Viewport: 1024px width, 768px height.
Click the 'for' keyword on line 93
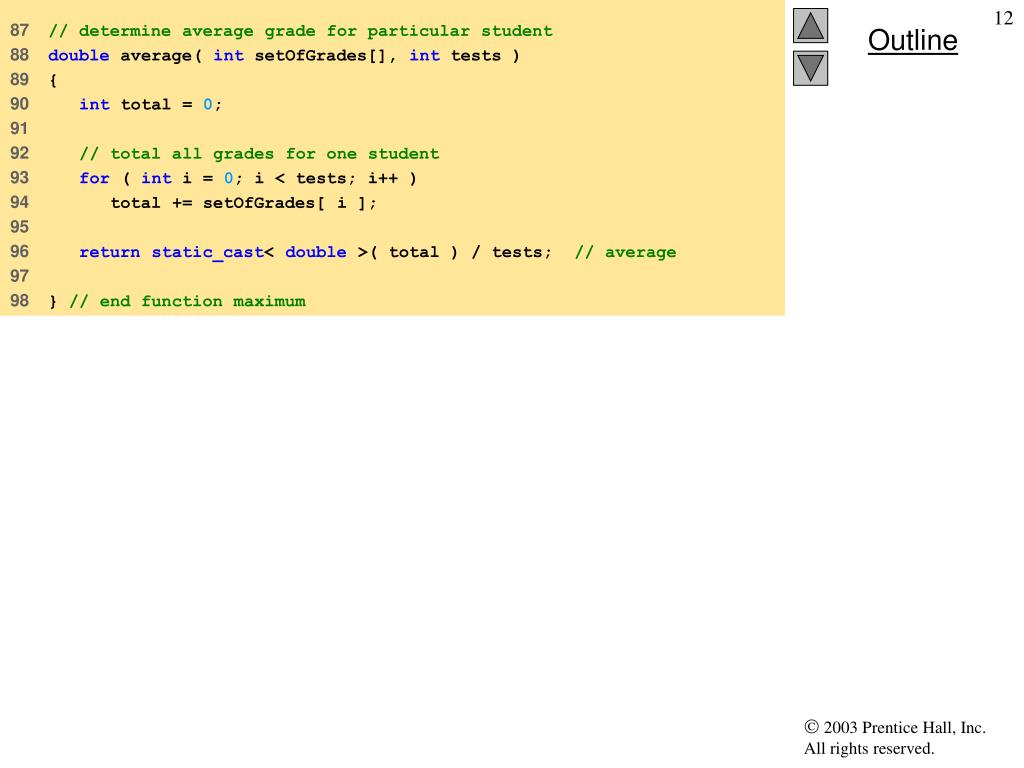(x=94, y=178)
